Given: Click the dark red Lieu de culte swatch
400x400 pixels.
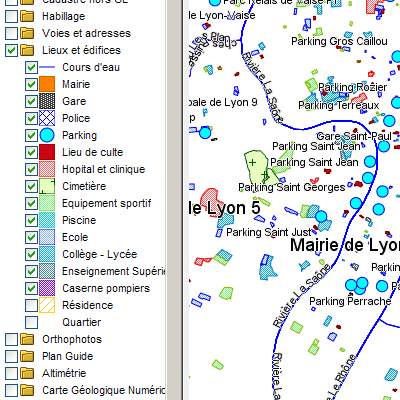Looking at the screenshot, I should pos(47,152).
